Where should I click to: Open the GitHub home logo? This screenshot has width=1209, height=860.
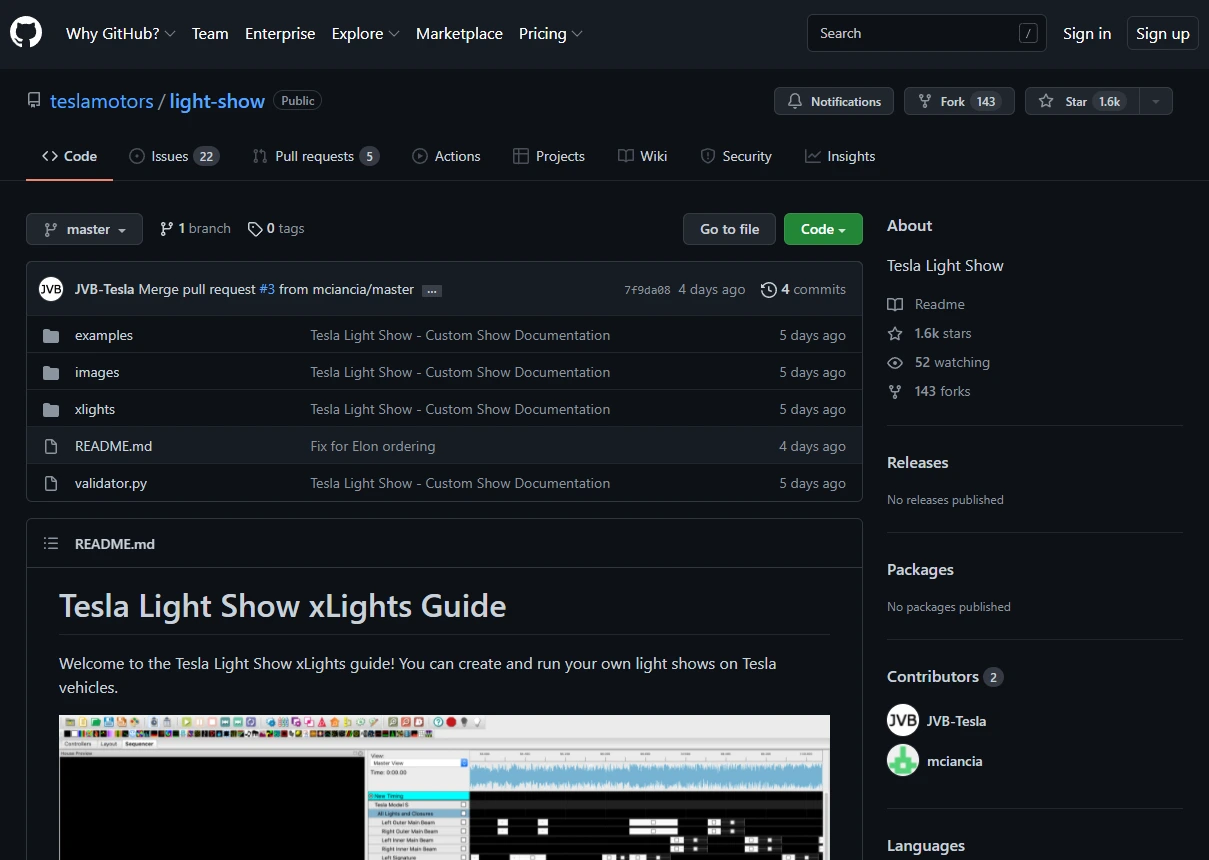coord(26,33)
